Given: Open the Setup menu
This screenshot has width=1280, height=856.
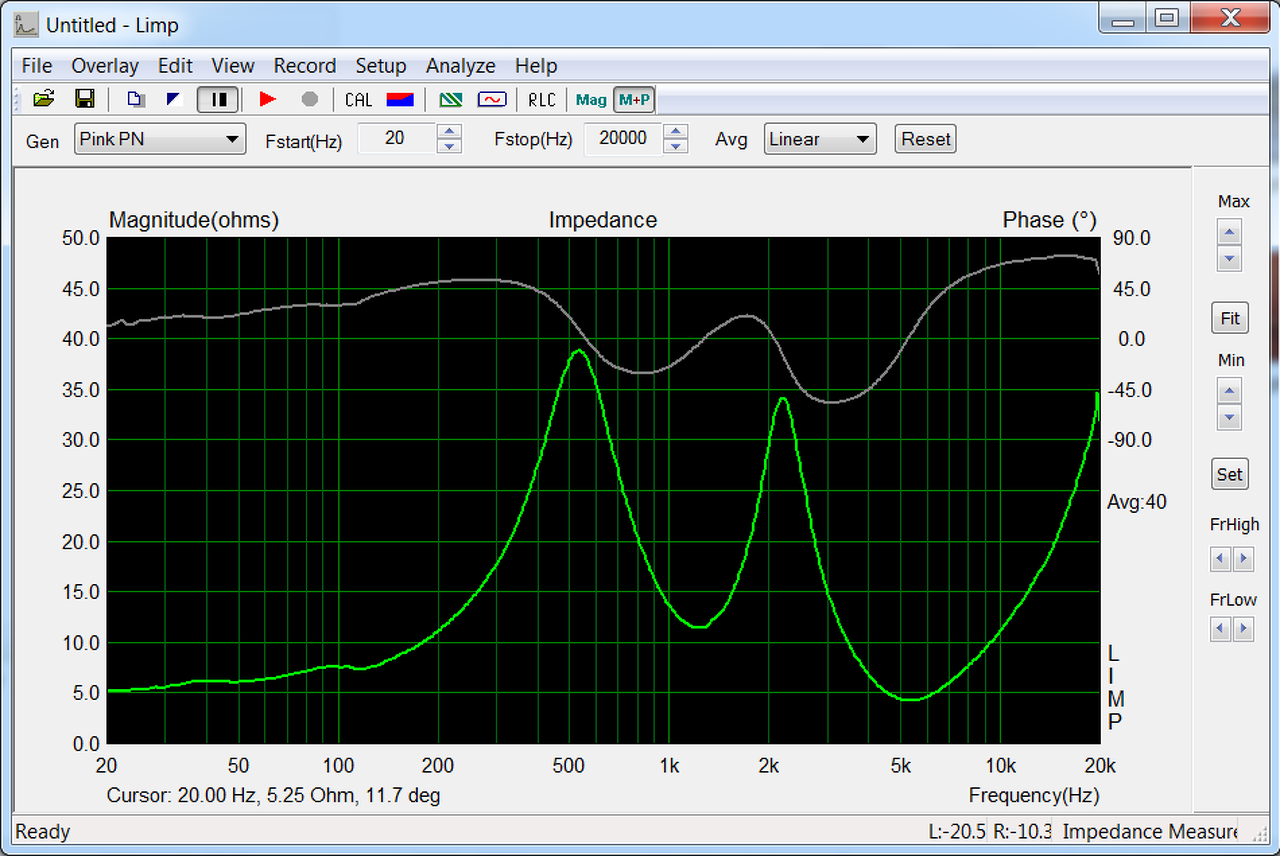Looking at the screenshot, I should point(381,66).
